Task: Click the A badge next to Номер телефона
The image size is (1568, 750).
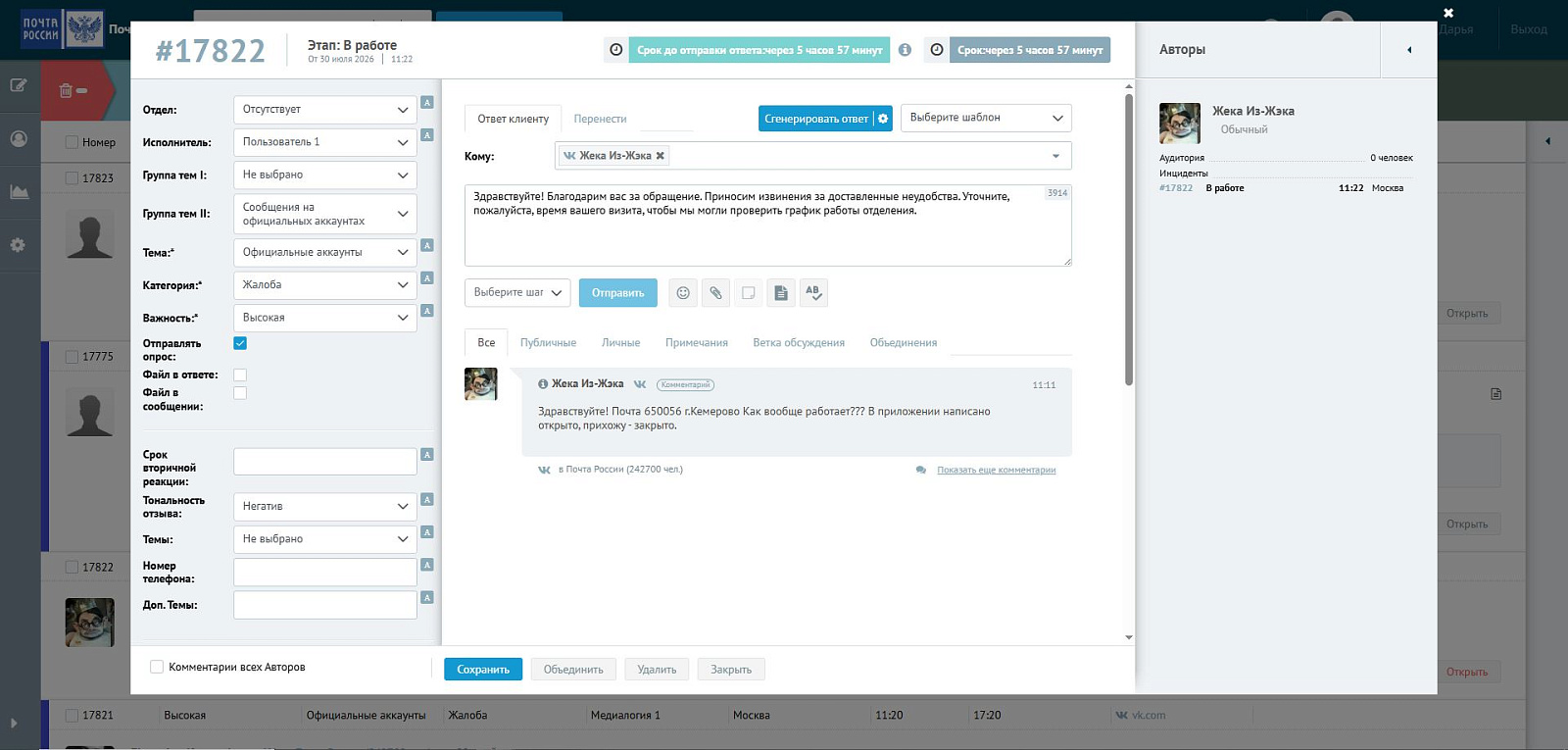Action: coord(427,565)
